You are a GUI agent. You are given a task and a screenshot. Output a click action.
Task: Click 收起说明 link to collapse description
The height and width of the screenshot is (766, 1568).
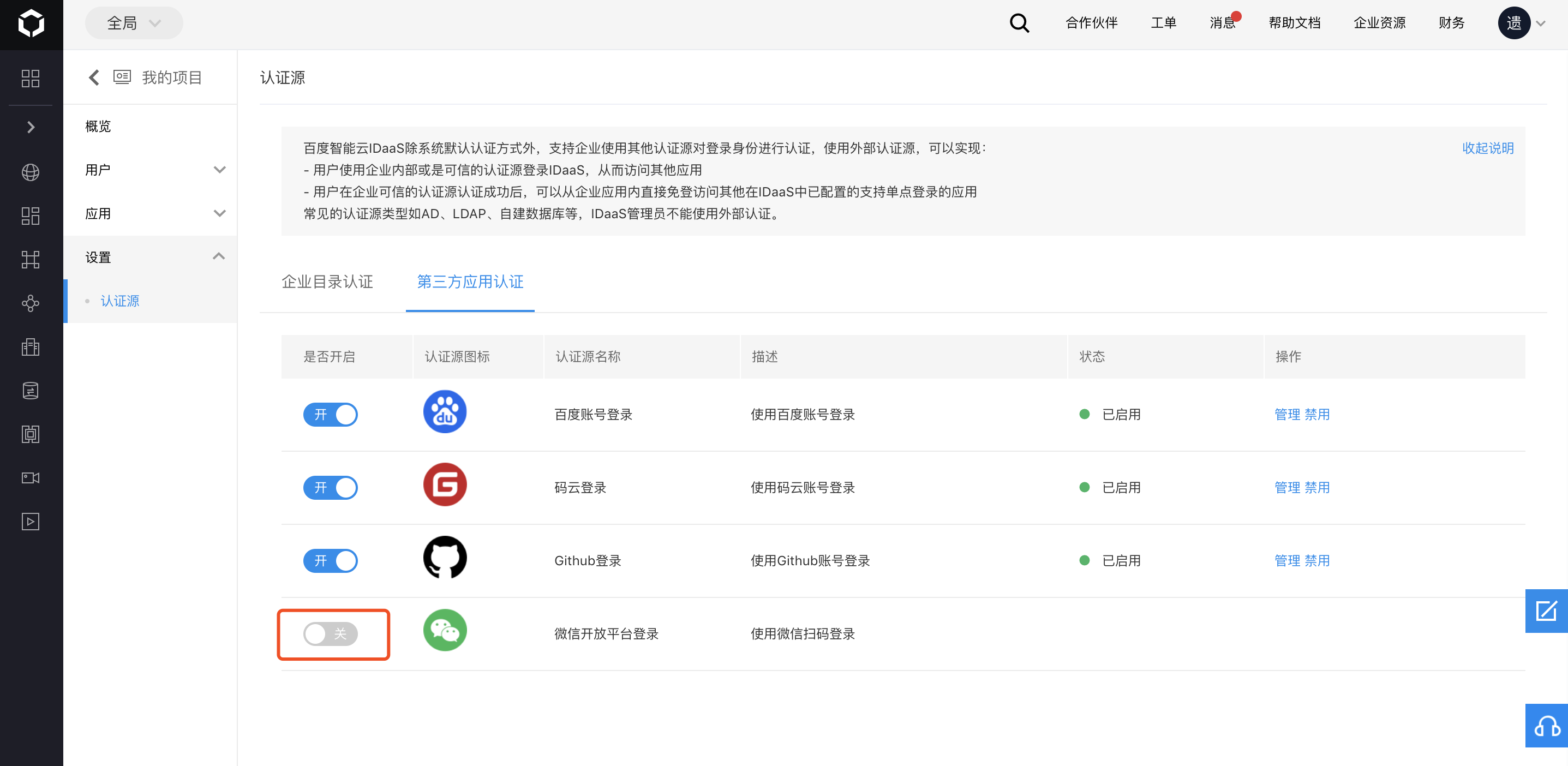(1487, 148)
